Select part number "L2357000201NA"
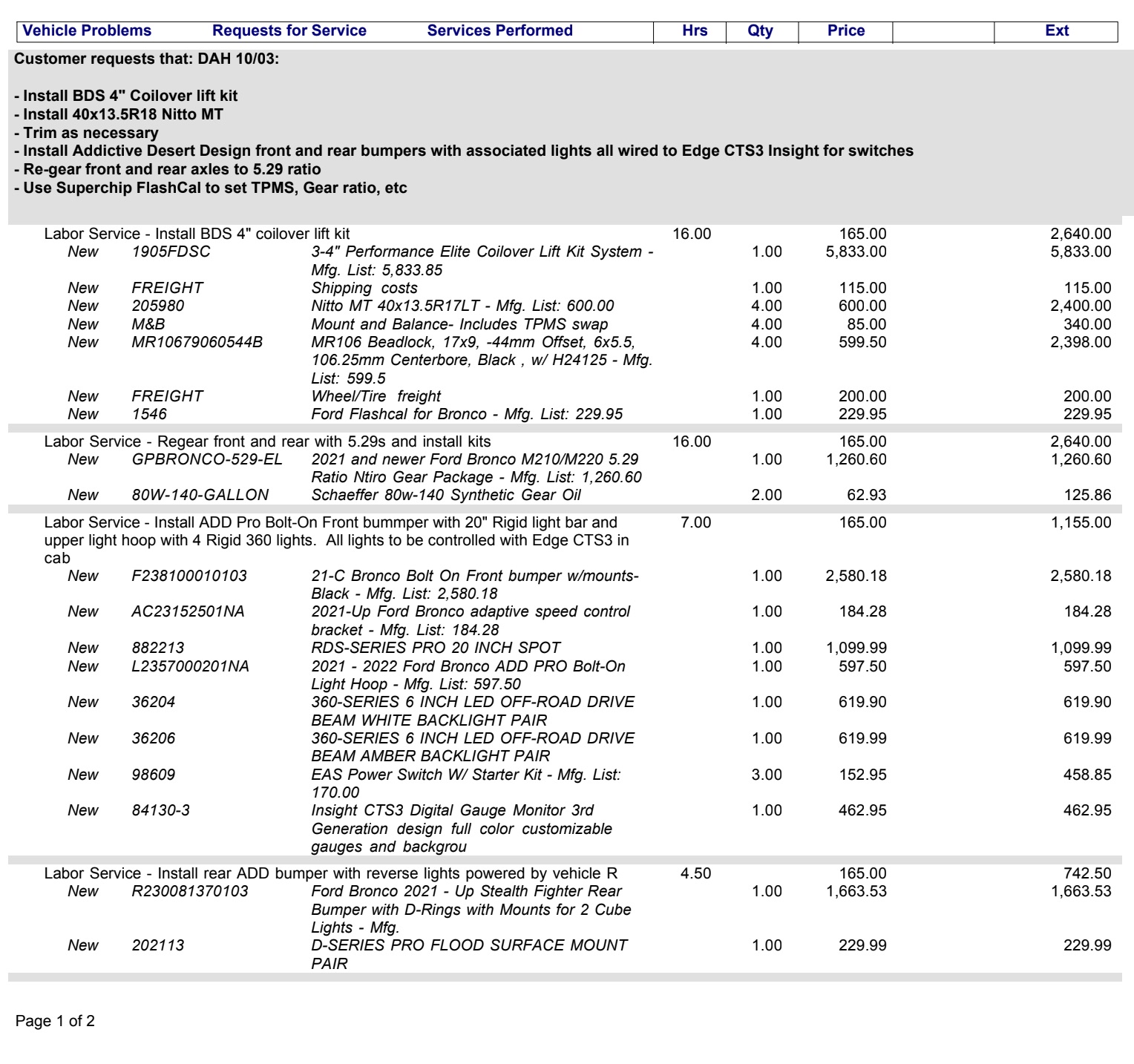1134x1064 pixels. coord(191,667)
